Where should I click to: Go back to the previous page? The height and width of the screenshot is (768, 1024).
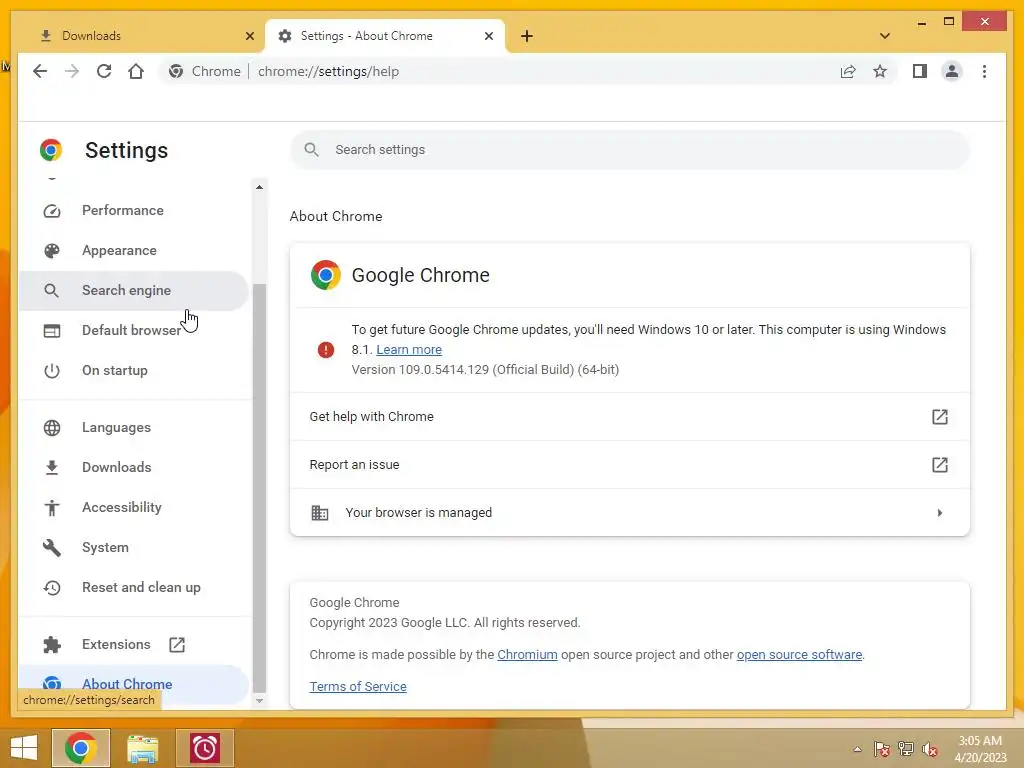click(40, 71)
